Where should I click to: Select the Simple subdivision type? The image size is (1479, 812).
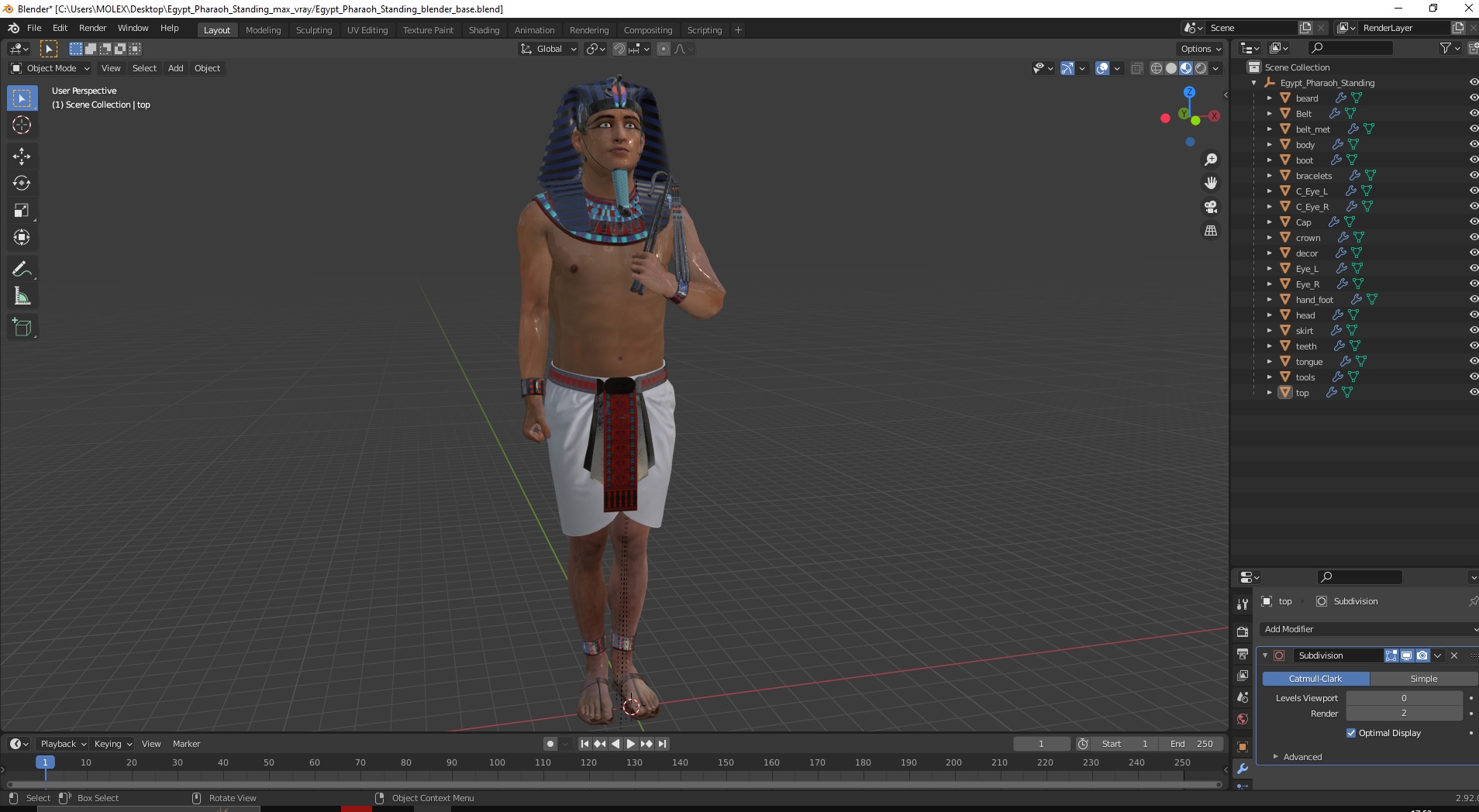point(1424,679)
